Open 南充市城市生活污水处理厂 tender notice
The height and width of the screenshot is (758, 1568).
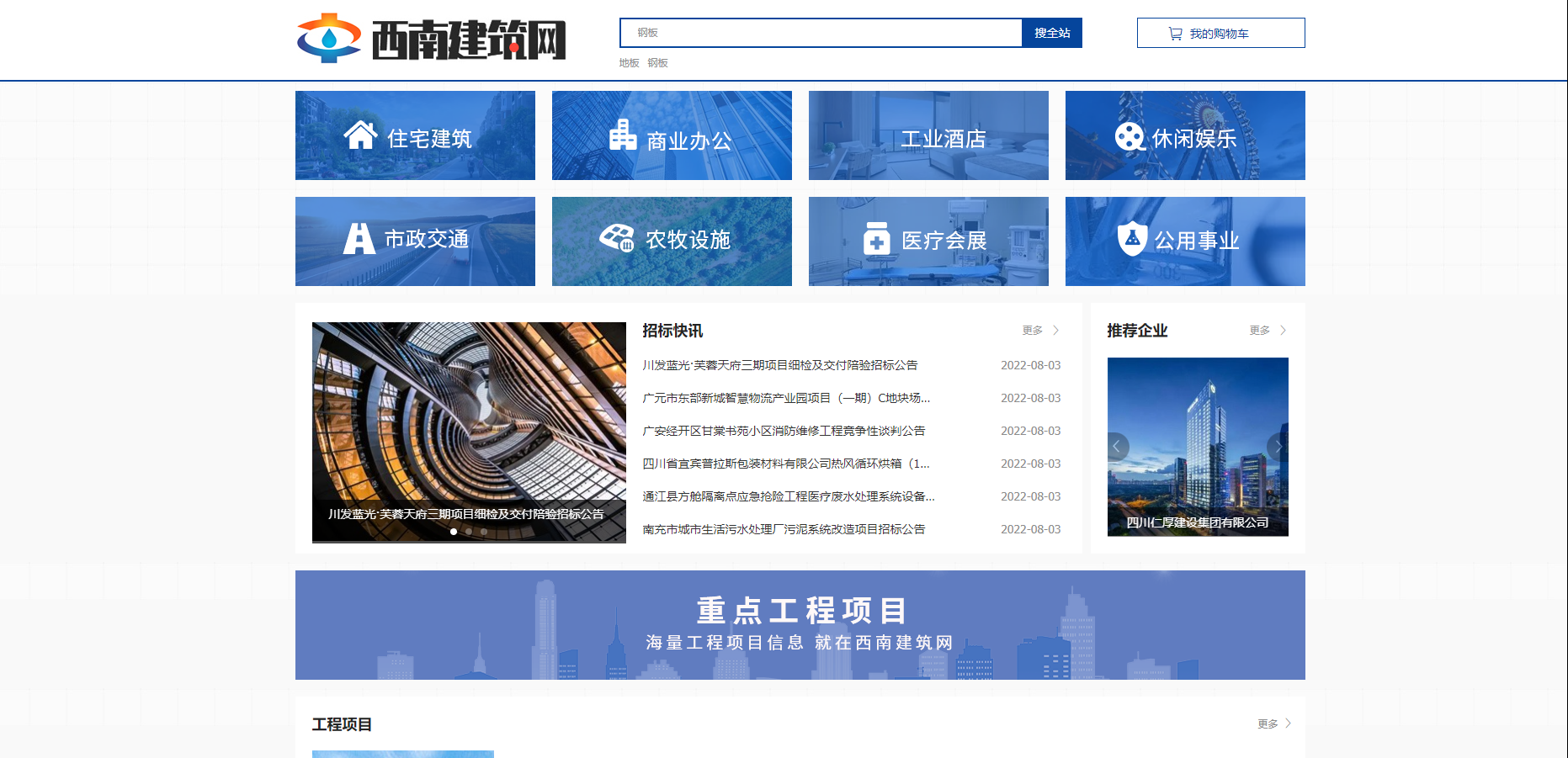(x=784, y=529)
